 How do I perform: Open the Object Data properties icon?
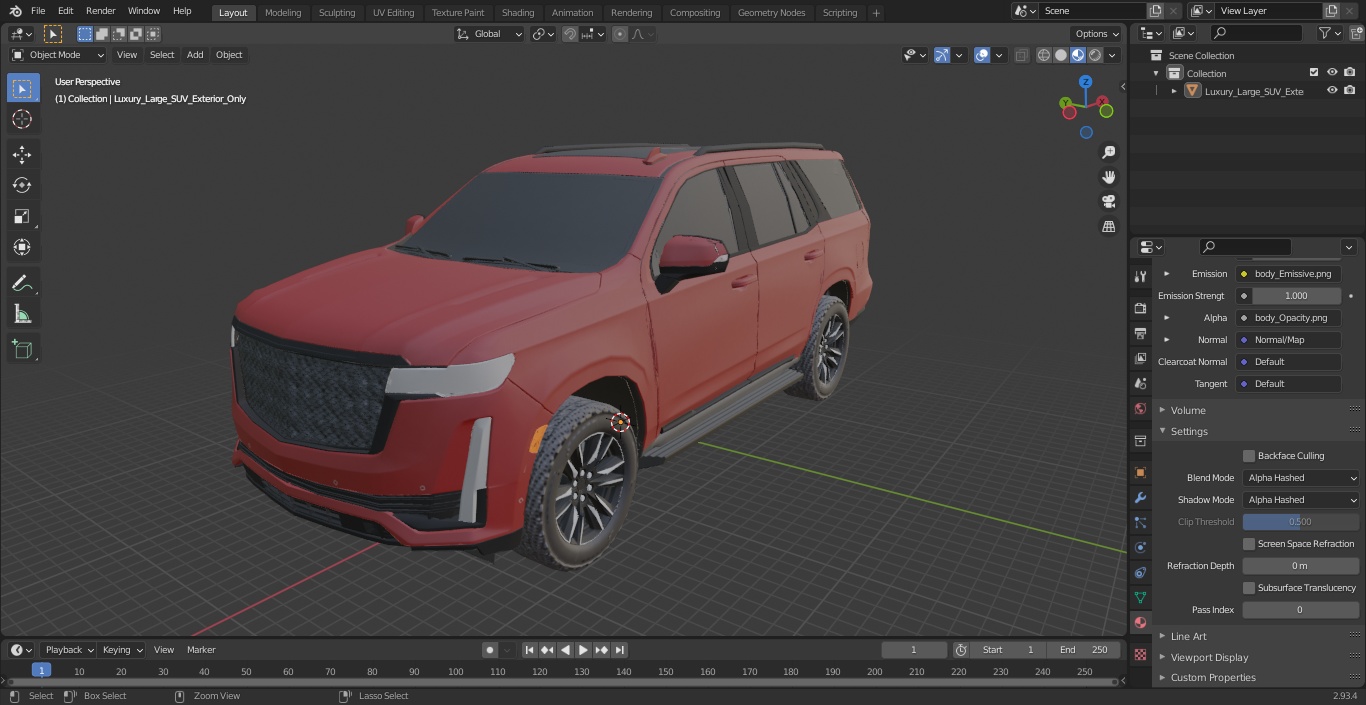[x=1140, y=597]
